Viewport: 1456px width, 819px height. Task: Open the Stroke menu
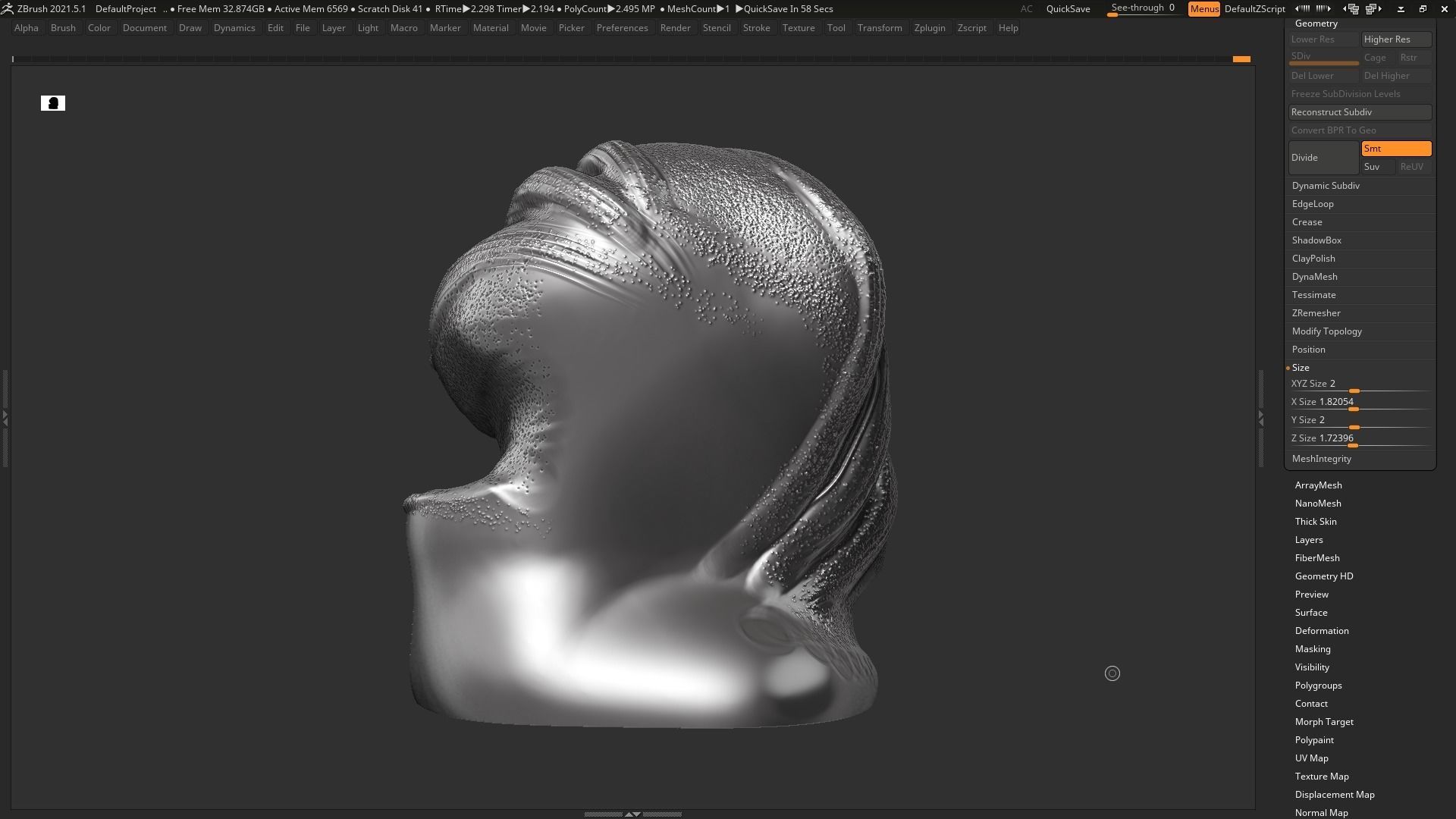(x=756, y=28)
